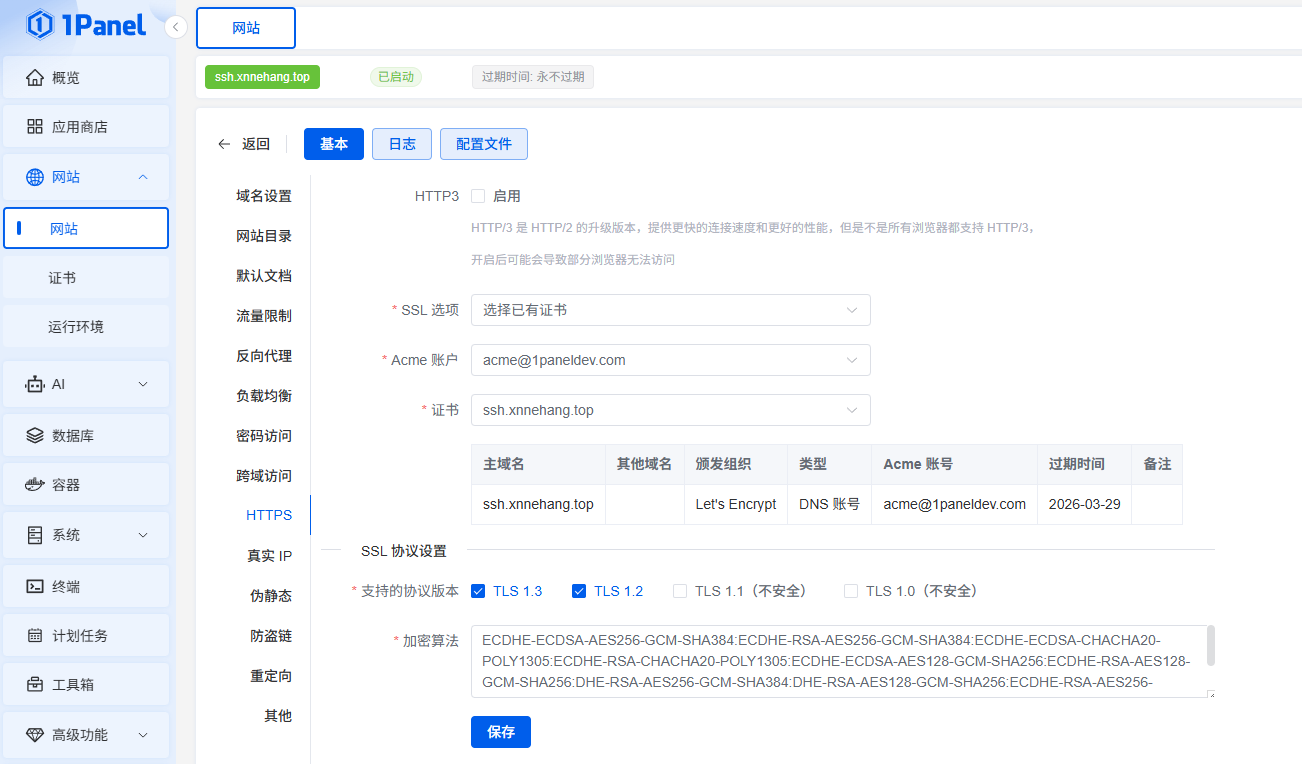Click 返回 to go back
Image resolution: width=1302 pixels, height=764 pixels.
click(243, 143)
